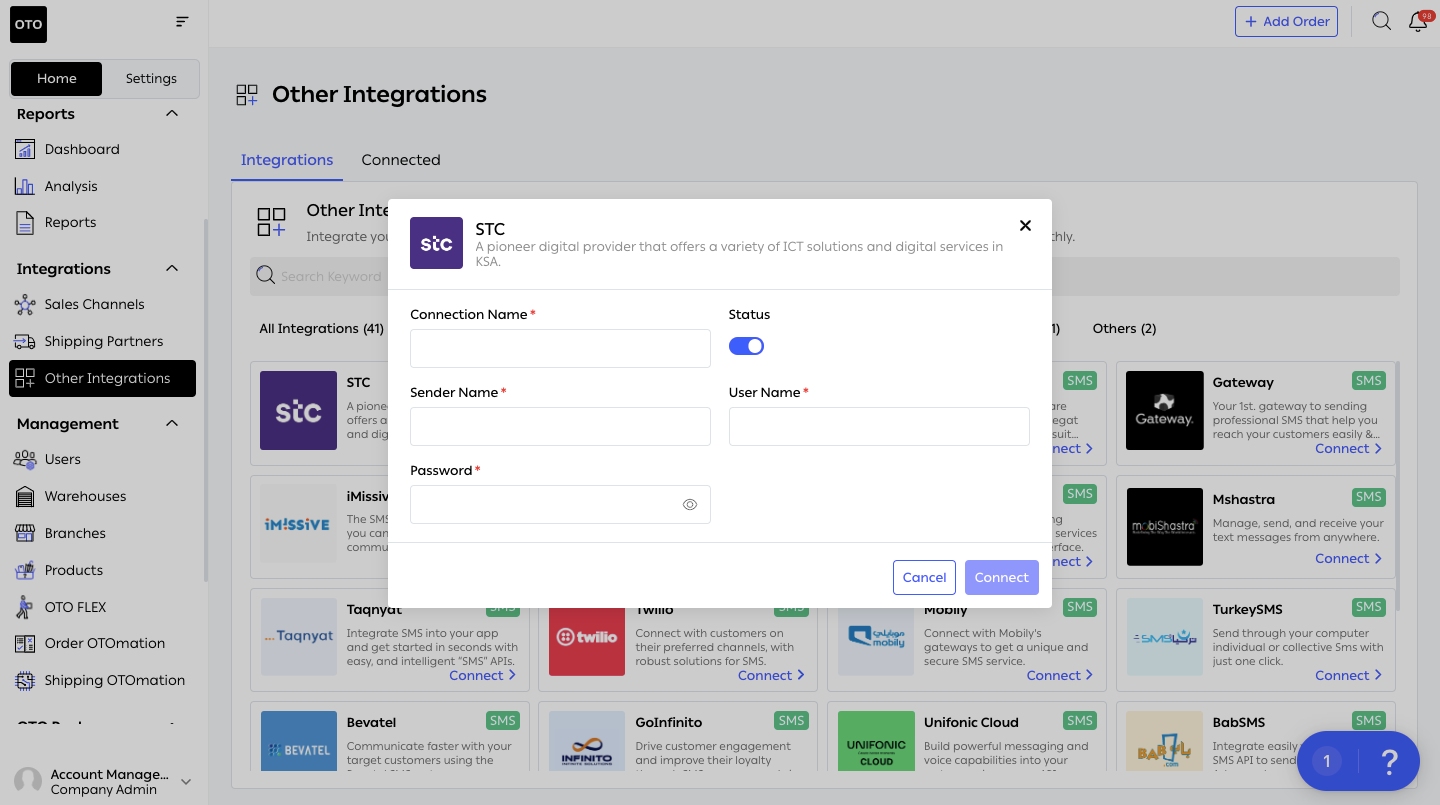Toggle the Status switch off
The width and height of the screenshot is (1440, 805).
(x=746, y=346)
